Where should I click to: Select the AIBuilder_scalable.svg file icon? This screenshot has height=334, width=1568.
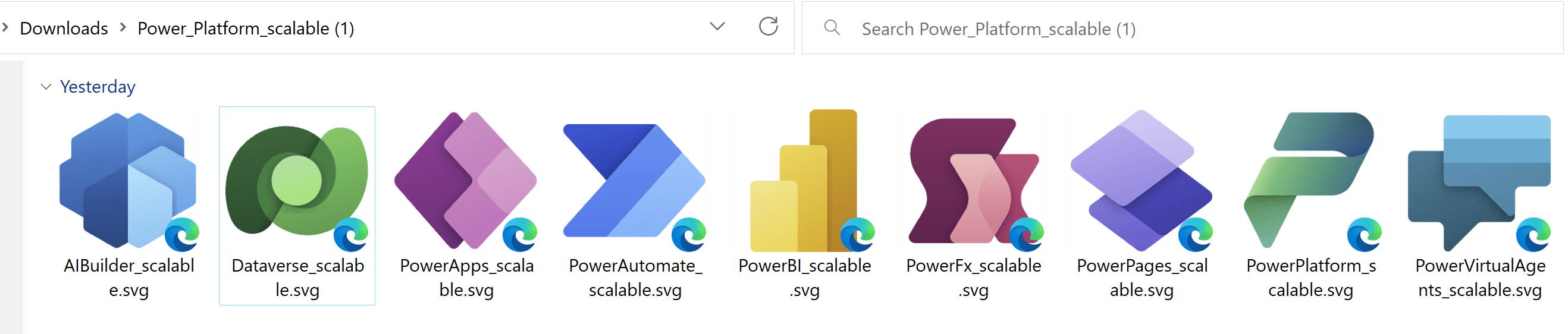128,181
